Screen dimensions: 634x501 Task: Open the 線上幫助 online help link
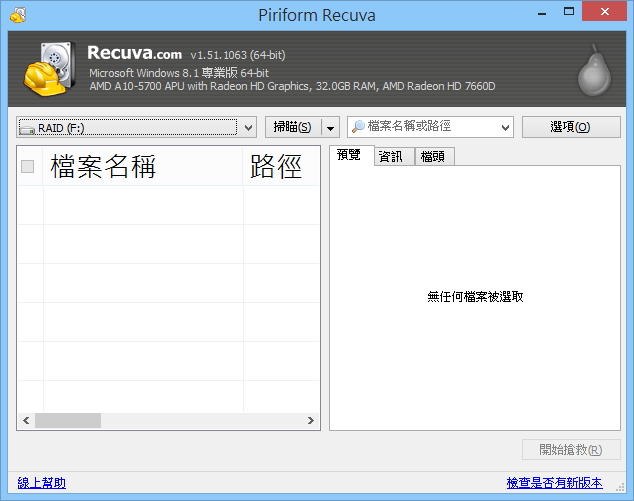(41, 482)
